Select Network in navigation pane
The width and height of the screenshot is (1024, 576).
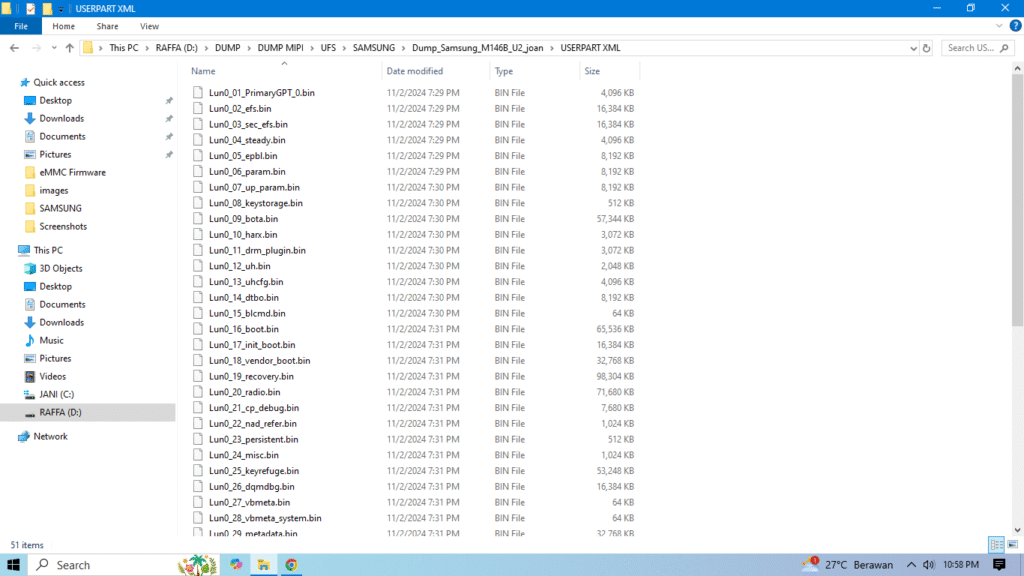(x=50, y=436)
